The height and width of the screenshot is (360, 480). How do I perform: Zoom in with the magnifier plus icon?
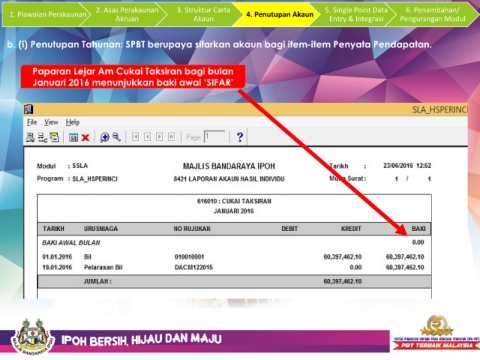(x=104, y=137)
